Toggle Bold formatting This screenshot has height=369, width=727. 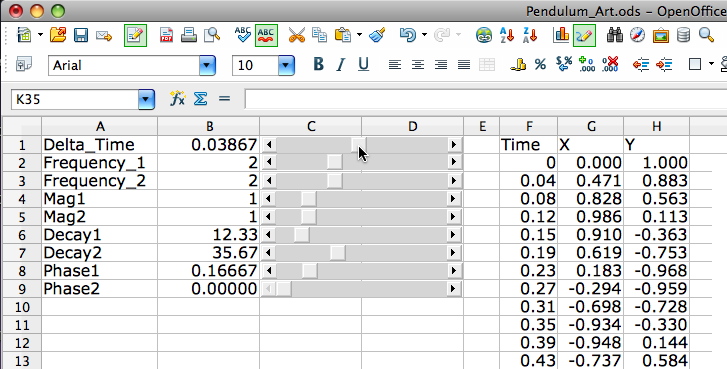[318, 64]
